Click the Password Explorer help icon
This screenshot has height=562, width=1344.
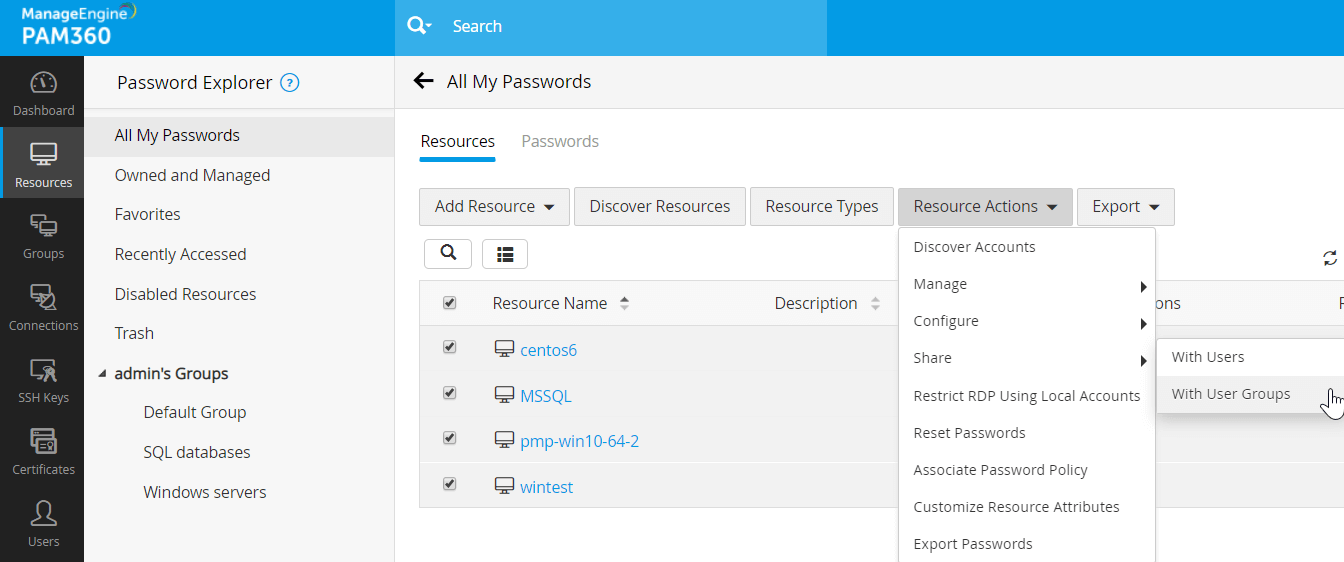[290, 83]
